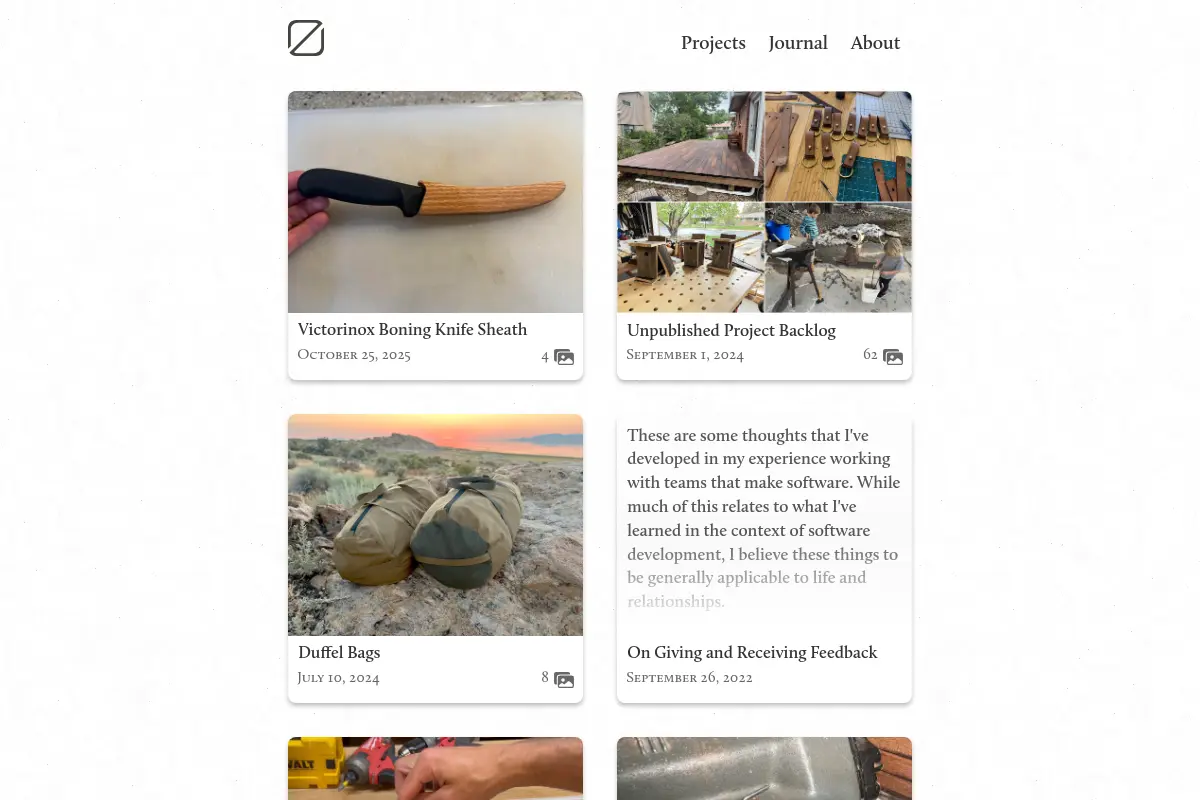Image resolution: width=1200 pixels, height=800 pixels.
Task: Open On Giving and Receiving Feedback article
Action: [x=752, y=652]
